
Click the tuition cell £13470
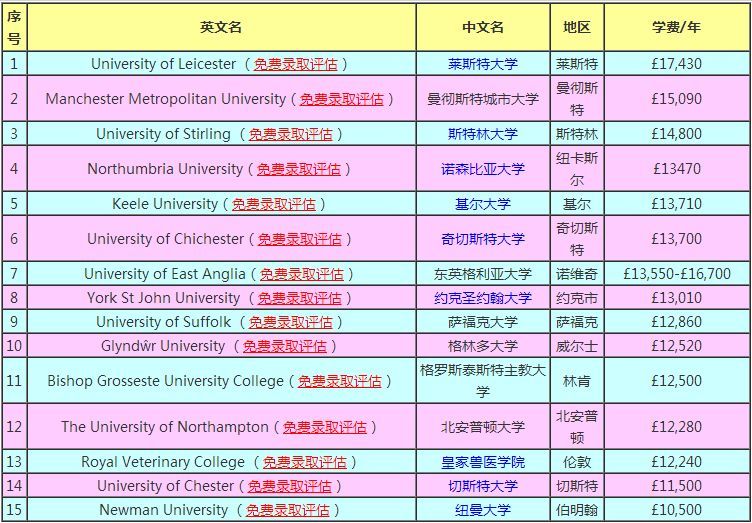(x=677, y=169)
